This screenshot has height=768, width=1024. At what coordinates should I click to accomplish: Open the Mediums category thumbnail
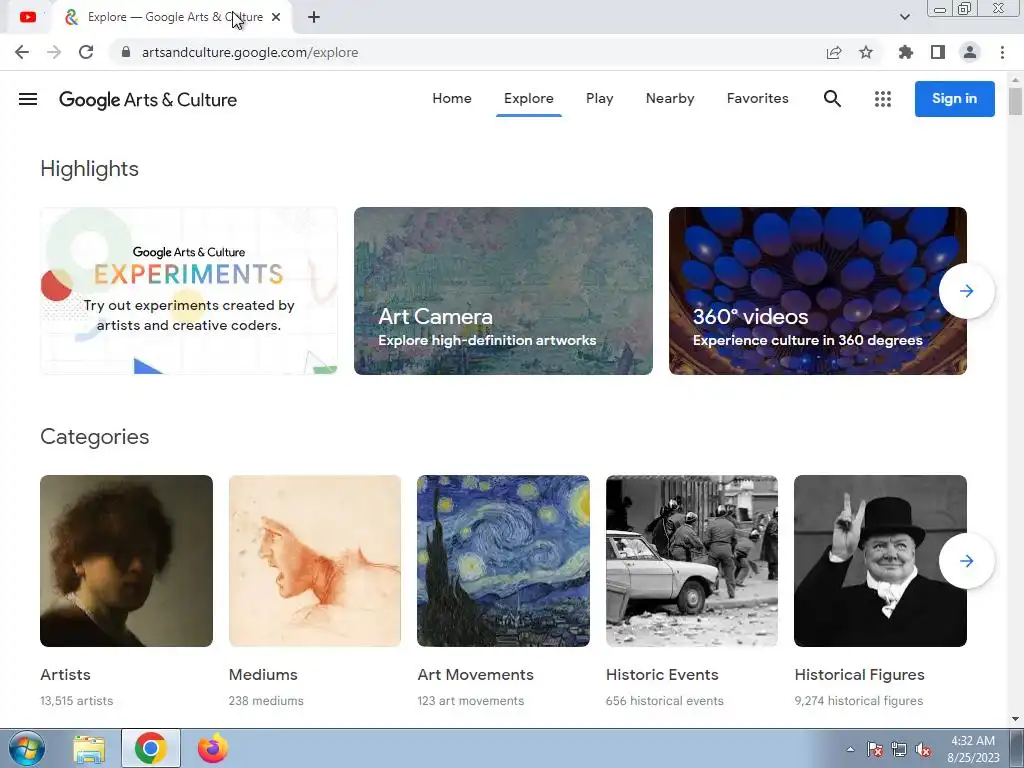click(x=315, y=561)
